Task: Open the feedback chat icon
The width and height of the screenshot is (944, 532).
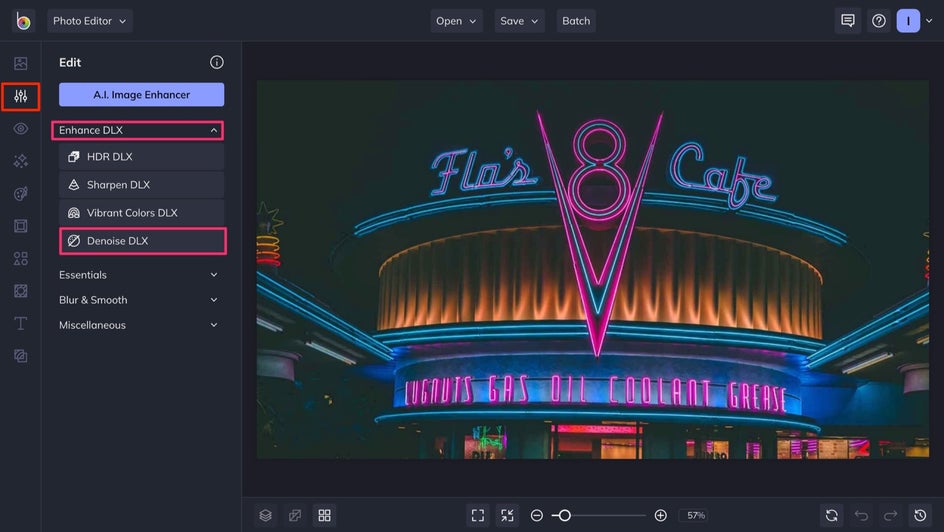Action: coord(848,21)
